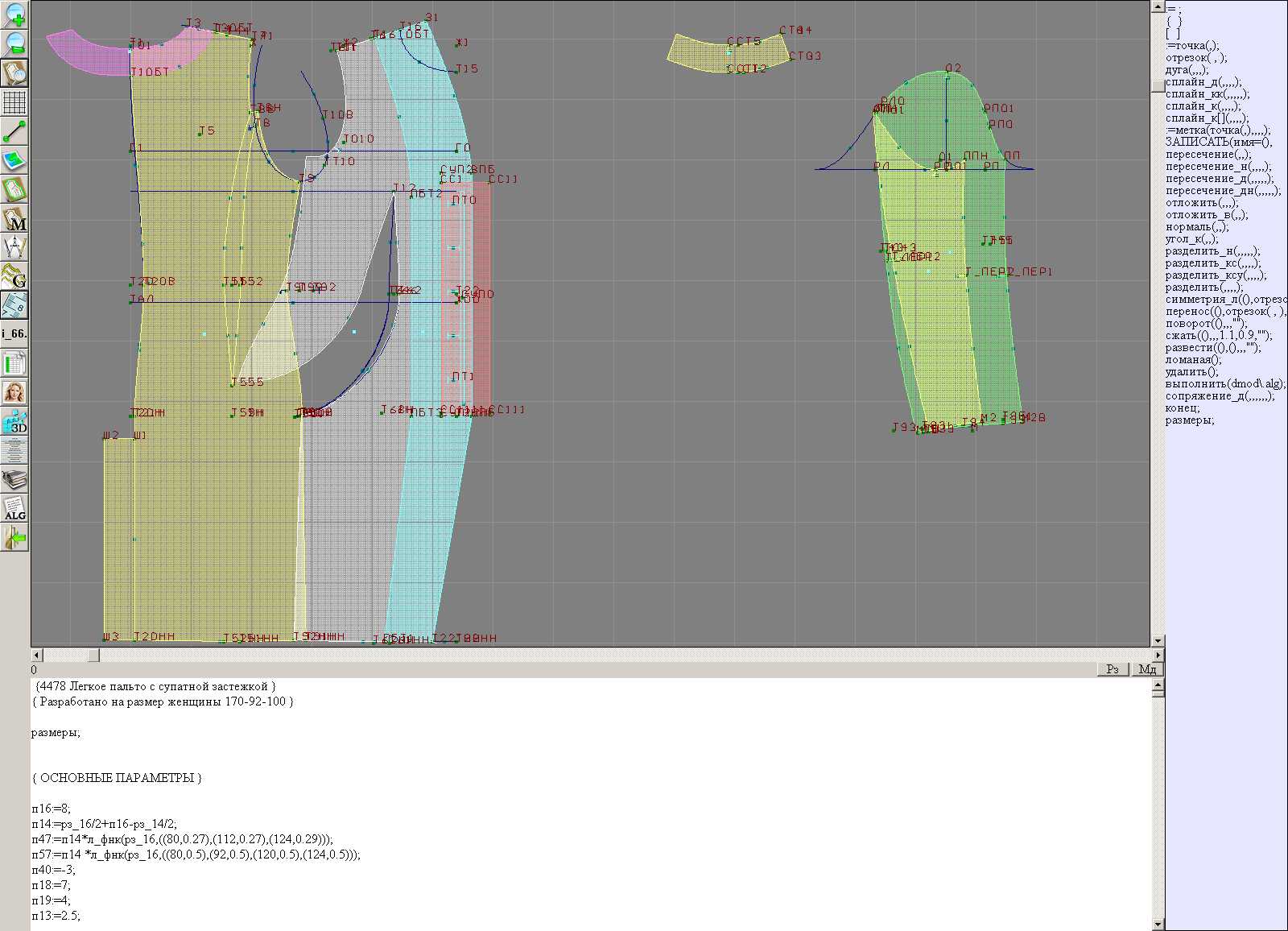1288x931 pixels.
Task: Choose 'сплайн_д(,,,,);' in the function list
Action: point(1203,82)
